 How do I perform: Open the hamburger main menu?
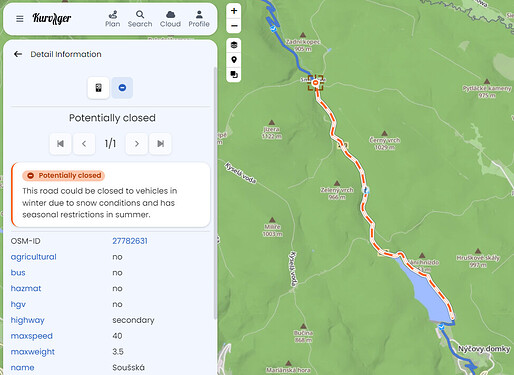click(20, 19)
